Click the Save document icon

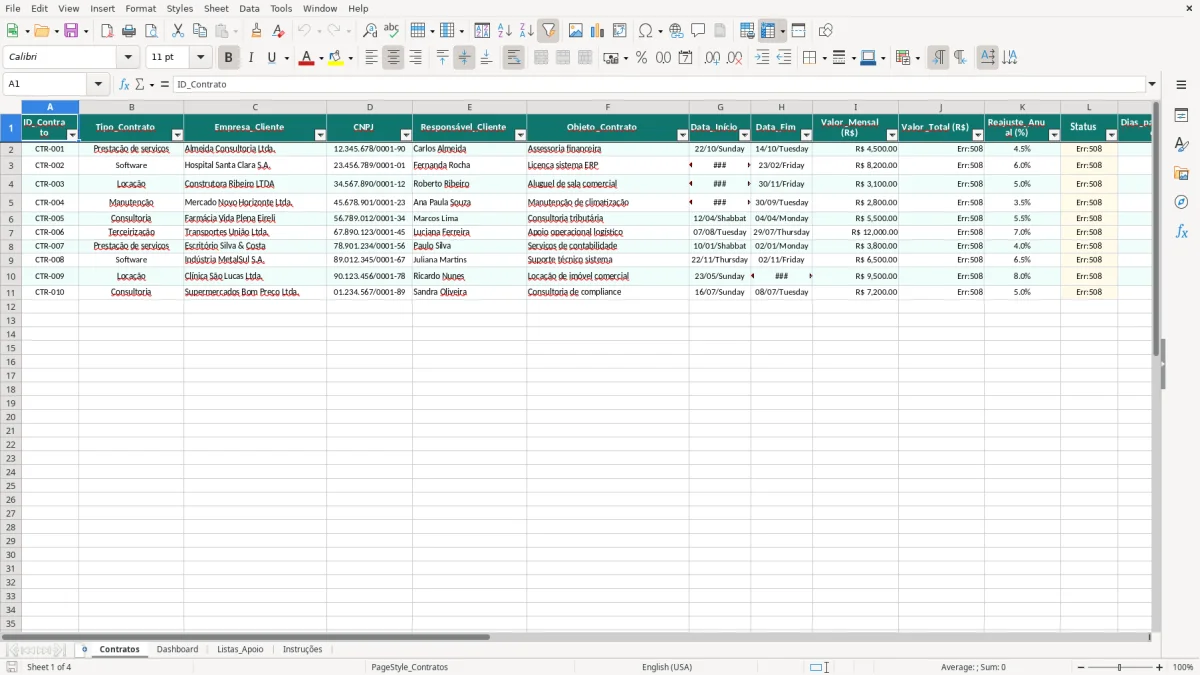point(71,31)
